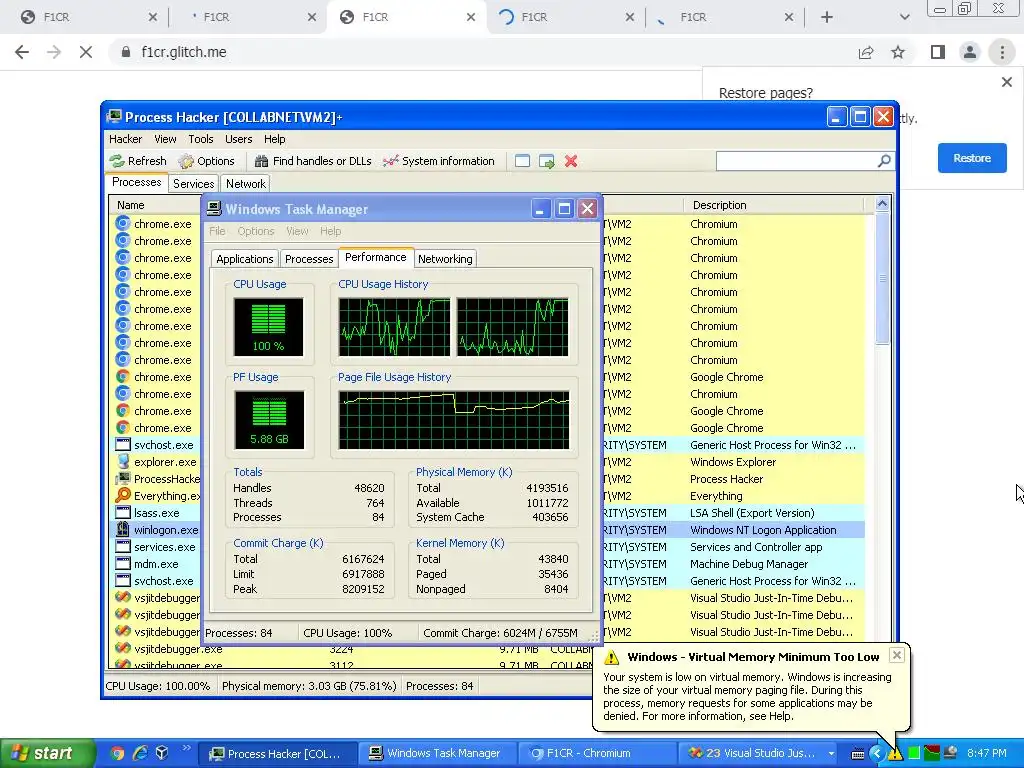This screenshot has height=768, width=1024.
Task: Switch to Windows Task Manager taskbar button
Action: pos(436,754)
